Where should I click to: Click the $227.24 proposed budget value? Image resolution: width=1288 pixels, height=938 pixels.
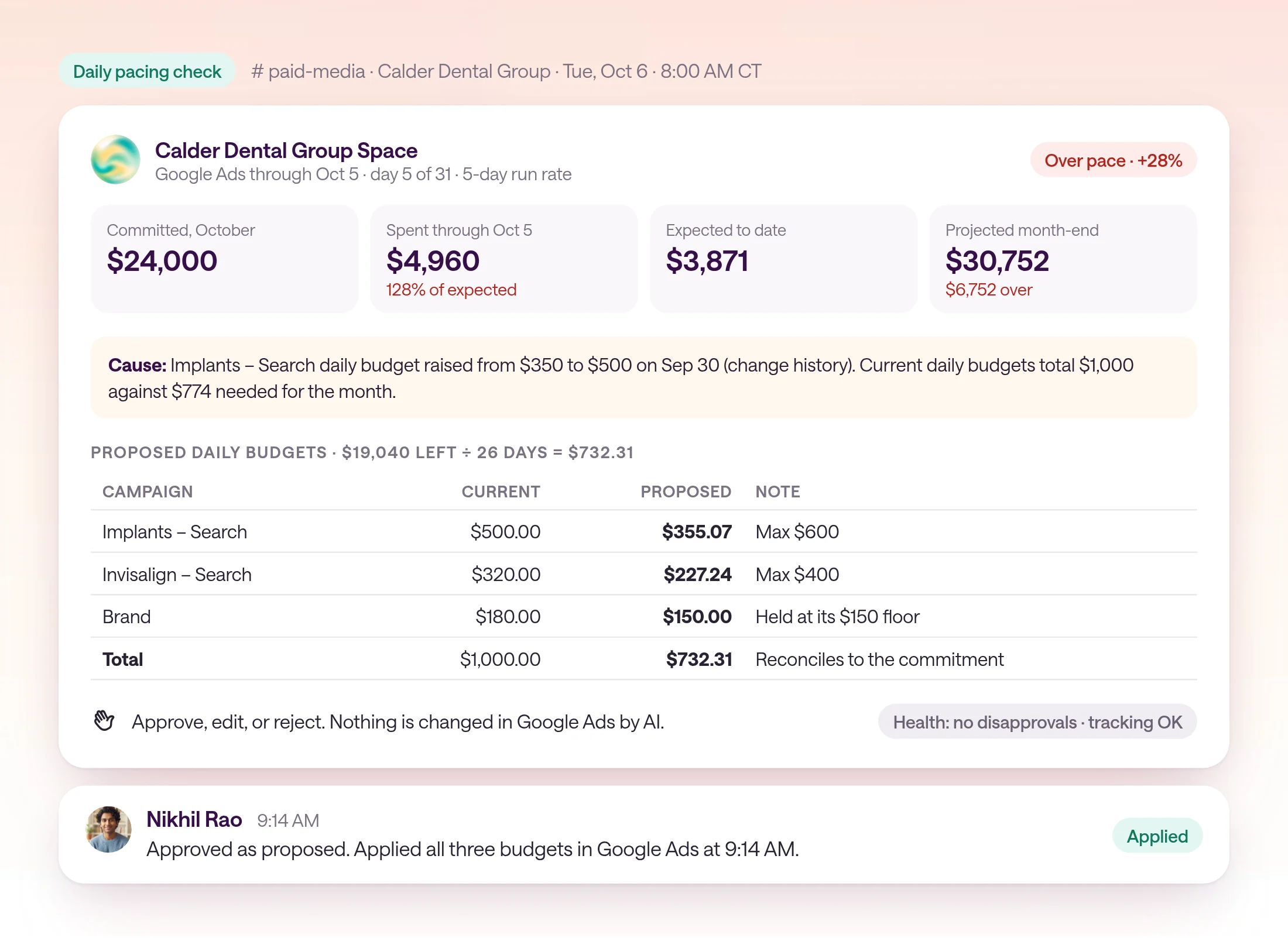point(698,575)
